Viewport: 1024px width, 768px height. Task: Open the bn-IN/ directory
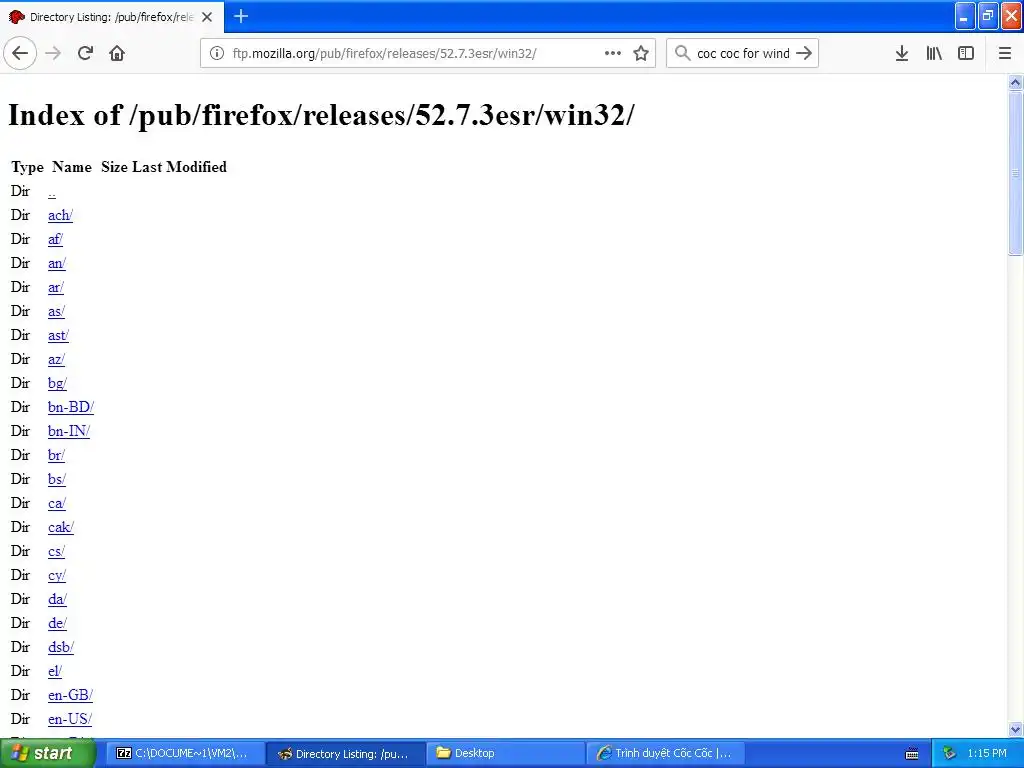(69, 432)
